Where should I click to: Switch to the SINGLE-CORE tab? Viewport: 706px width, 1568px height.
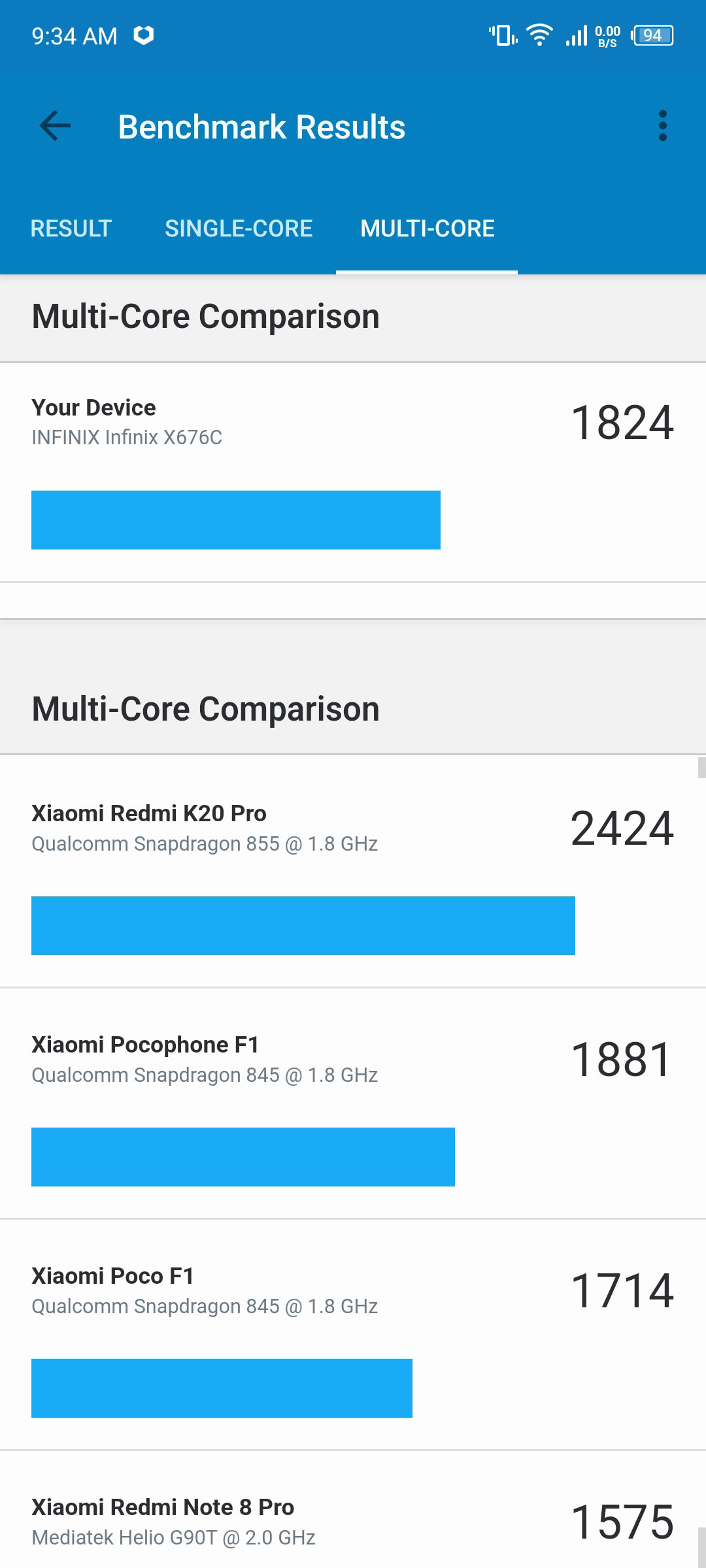coord(239,229)
